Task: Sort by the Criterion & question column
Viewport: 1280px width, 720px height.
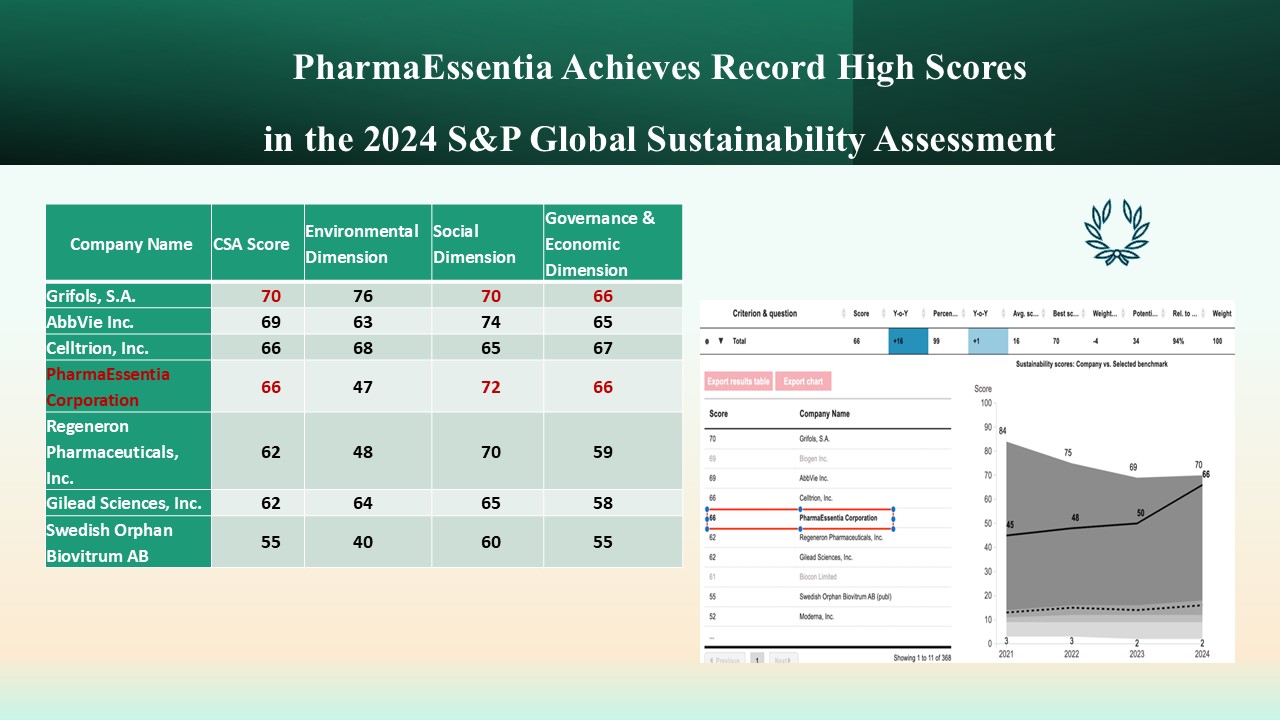Action: (765, 313)
